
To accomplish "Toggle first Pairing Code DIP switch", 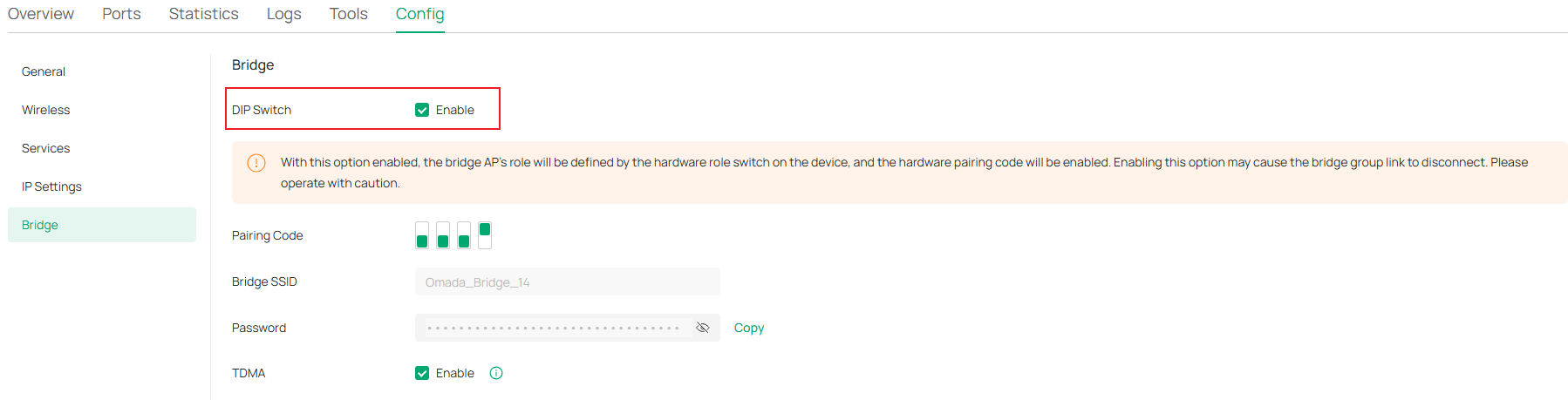I will (x=422, y=235).
